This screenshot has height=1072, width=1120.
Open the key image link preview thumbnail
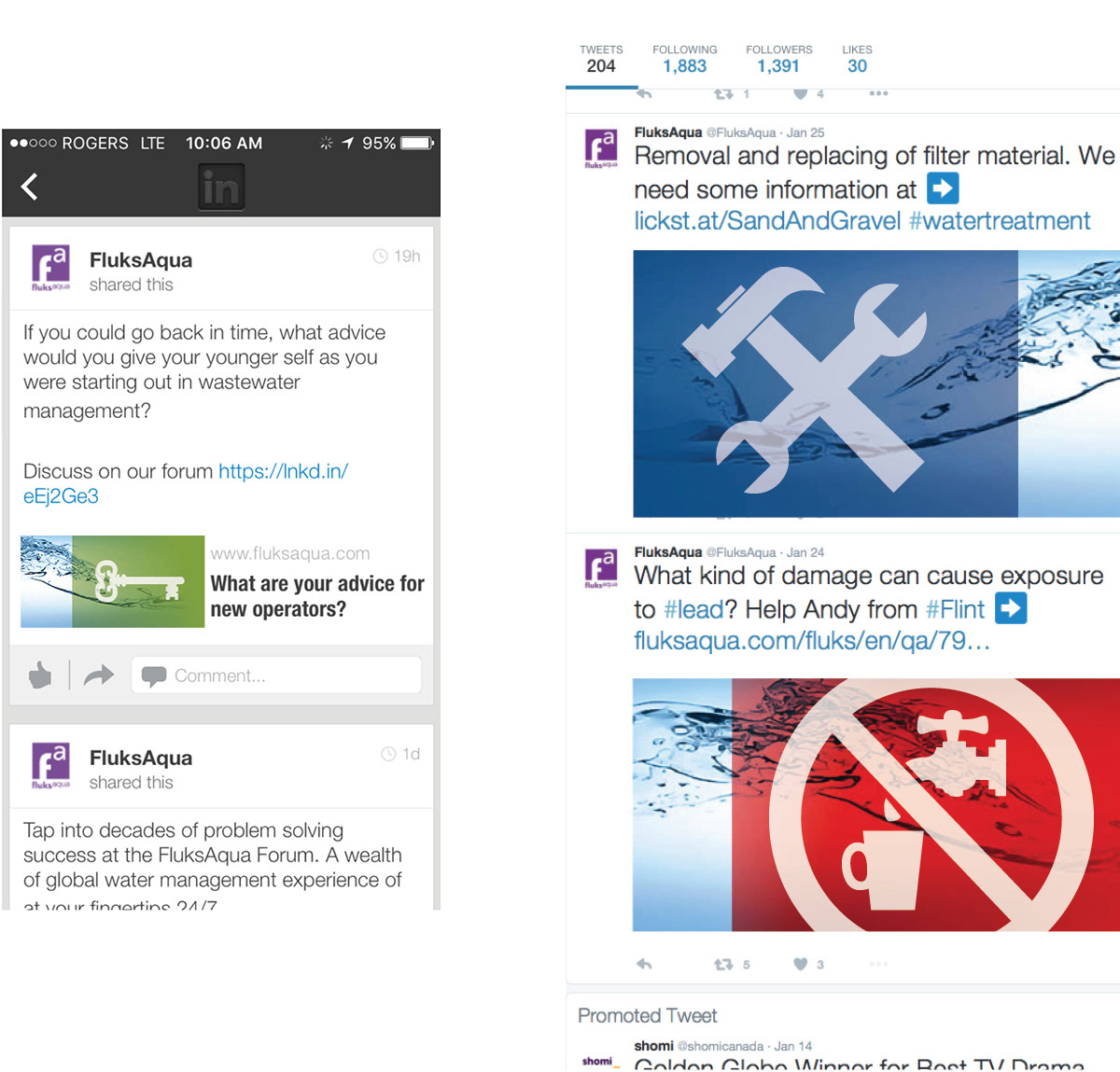tap(112, 581)
